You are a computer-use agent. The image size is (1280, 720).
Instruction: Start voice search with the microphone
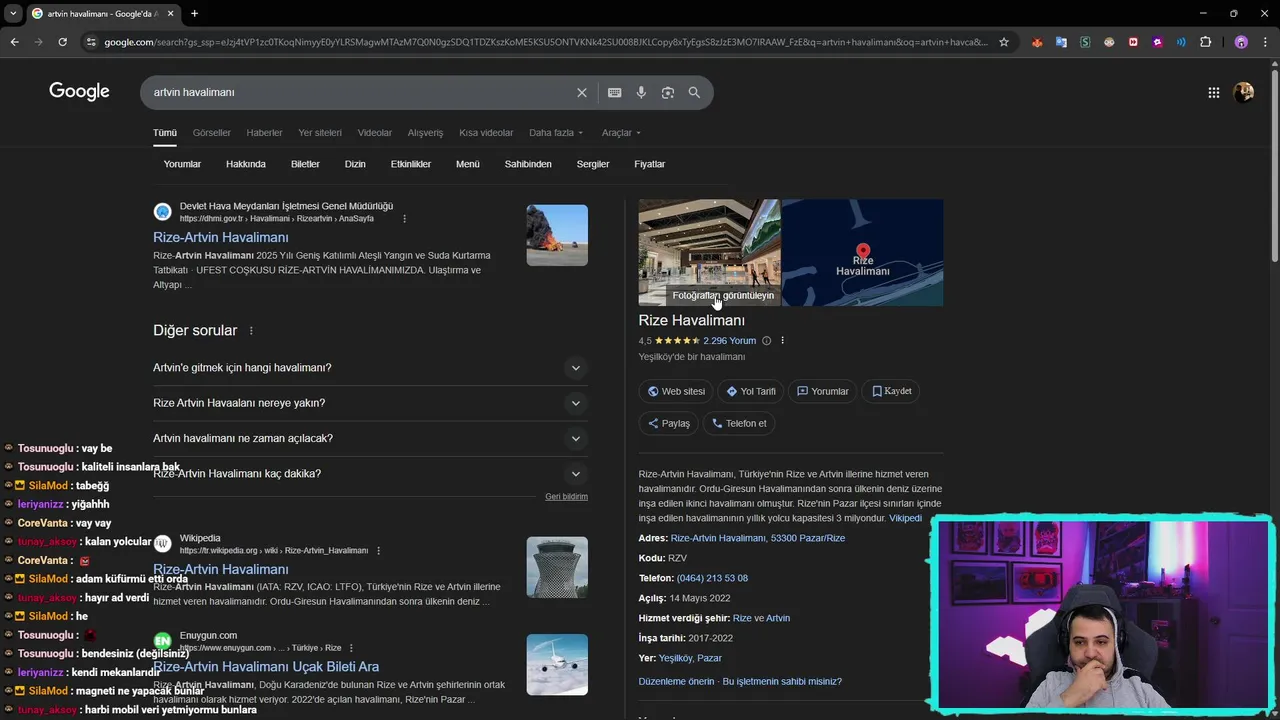coord(641,92)
